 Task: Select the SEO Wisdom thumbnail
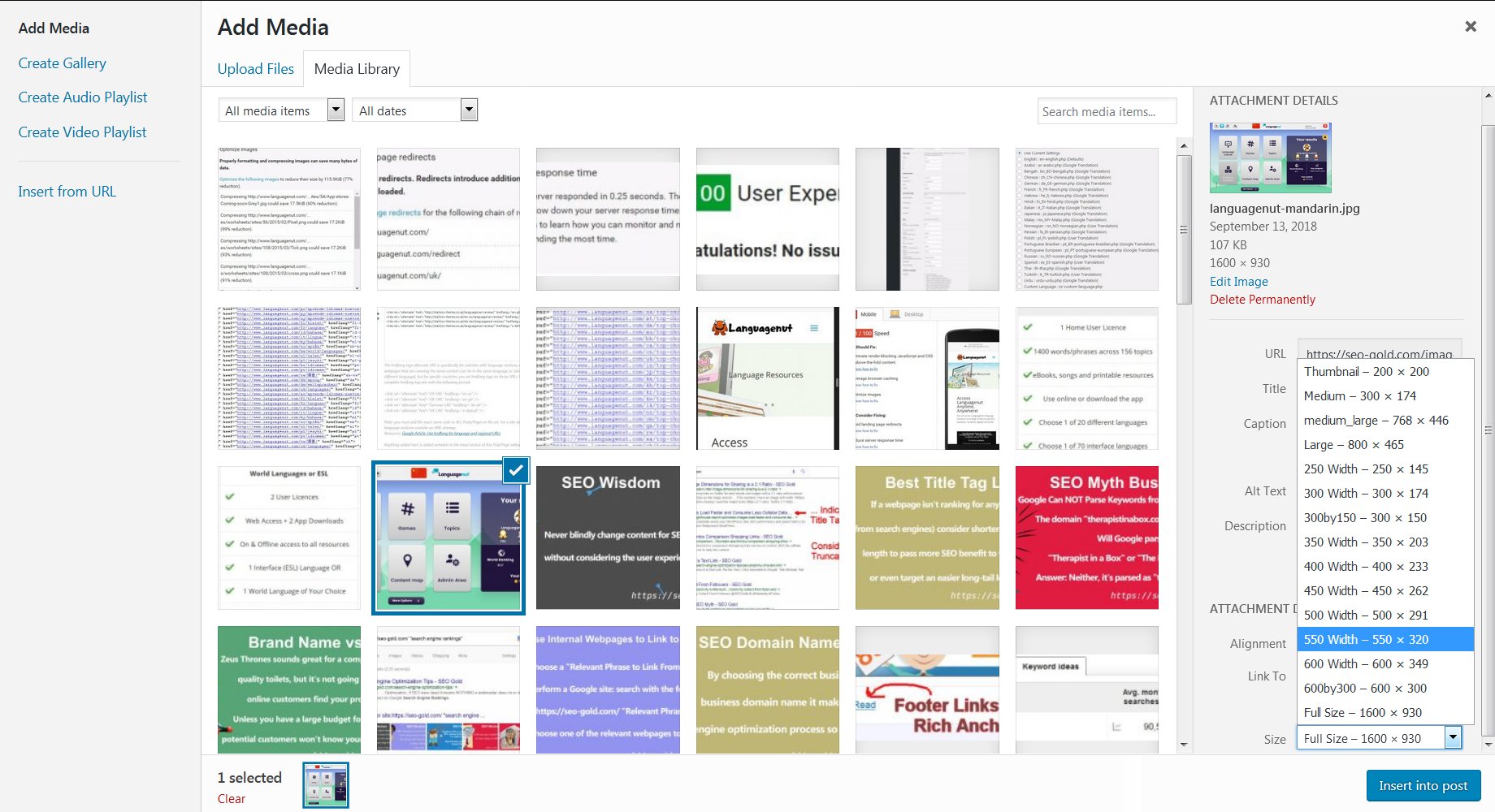tap(608, 538)
